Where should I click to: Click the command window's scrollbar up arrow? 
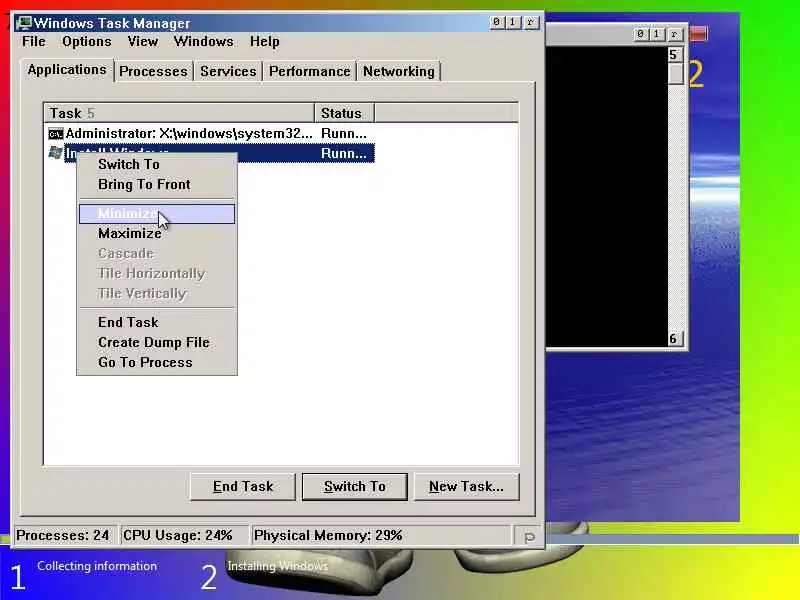675,55
